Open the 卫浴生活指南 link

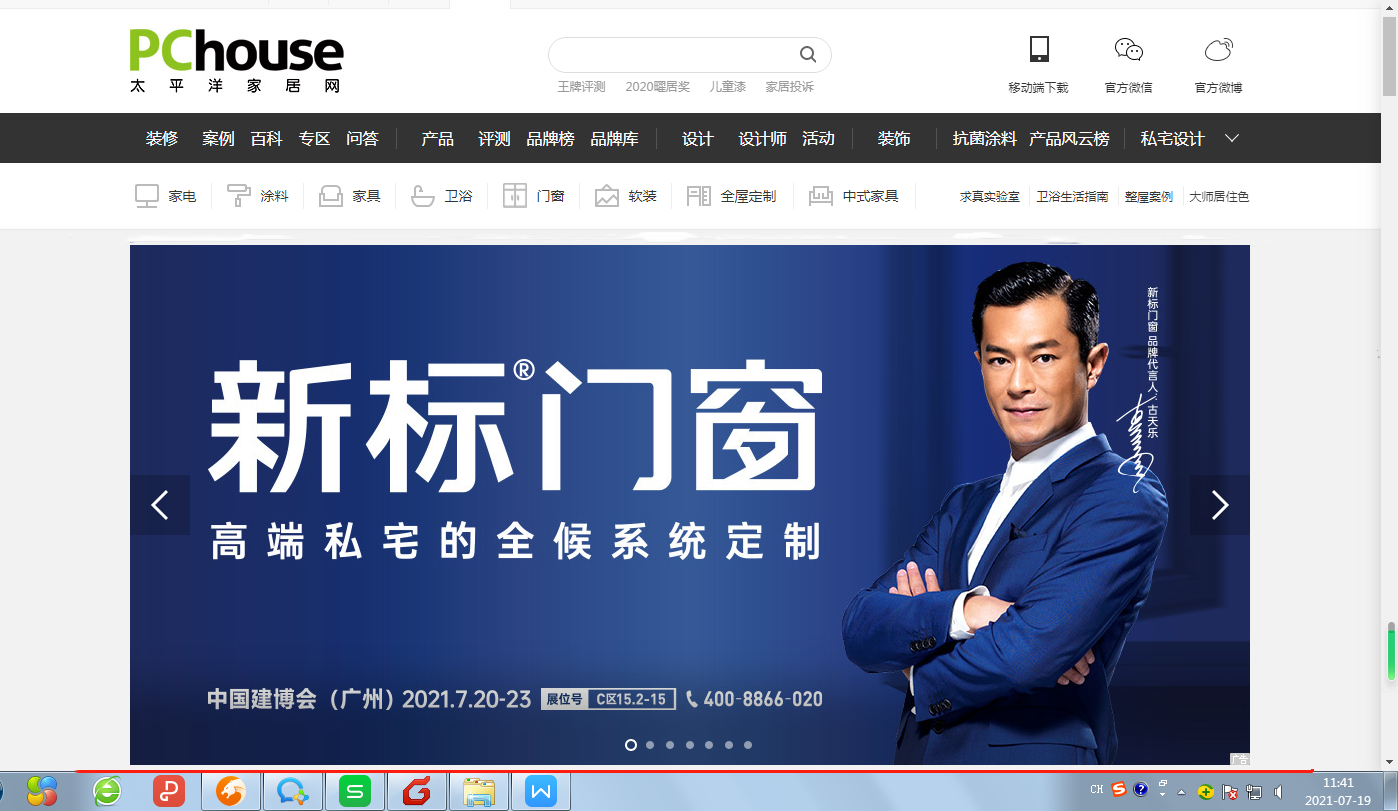coord(1072,197)
